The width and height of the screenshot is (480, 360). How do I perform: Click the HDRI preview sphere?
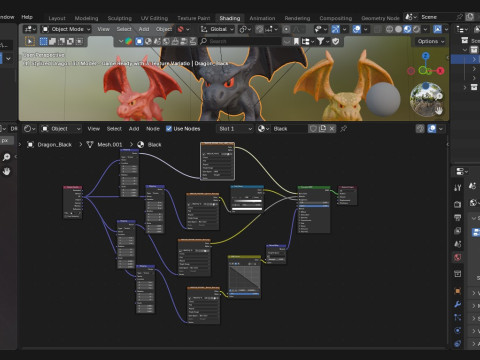(x=426, y=99)
